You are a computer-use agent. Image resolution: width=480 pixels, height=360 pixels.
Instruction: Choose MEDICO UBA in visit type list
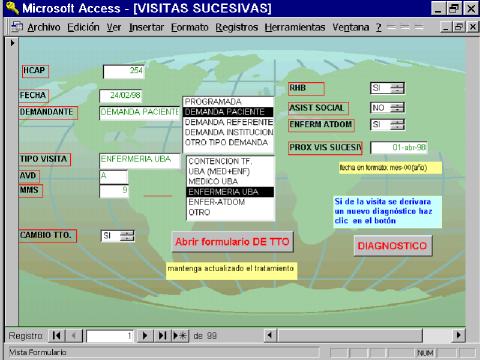[231, 182]
